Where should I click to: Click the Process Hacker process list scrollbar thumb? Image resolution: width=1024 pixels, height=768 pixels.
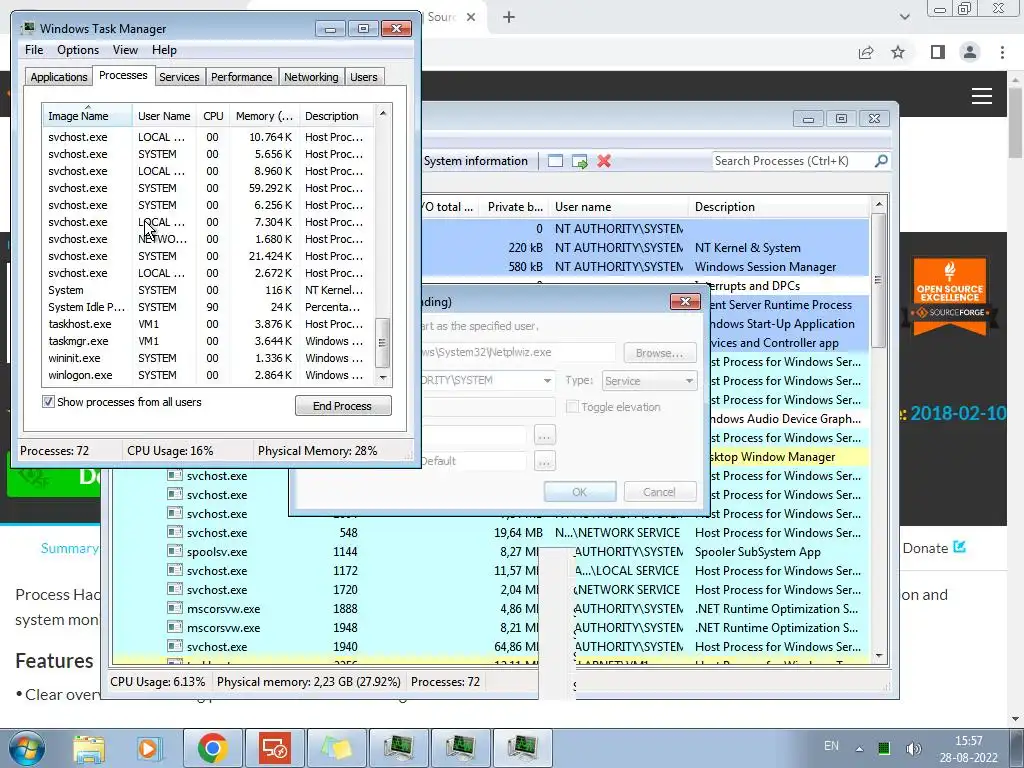coord(879,280)
